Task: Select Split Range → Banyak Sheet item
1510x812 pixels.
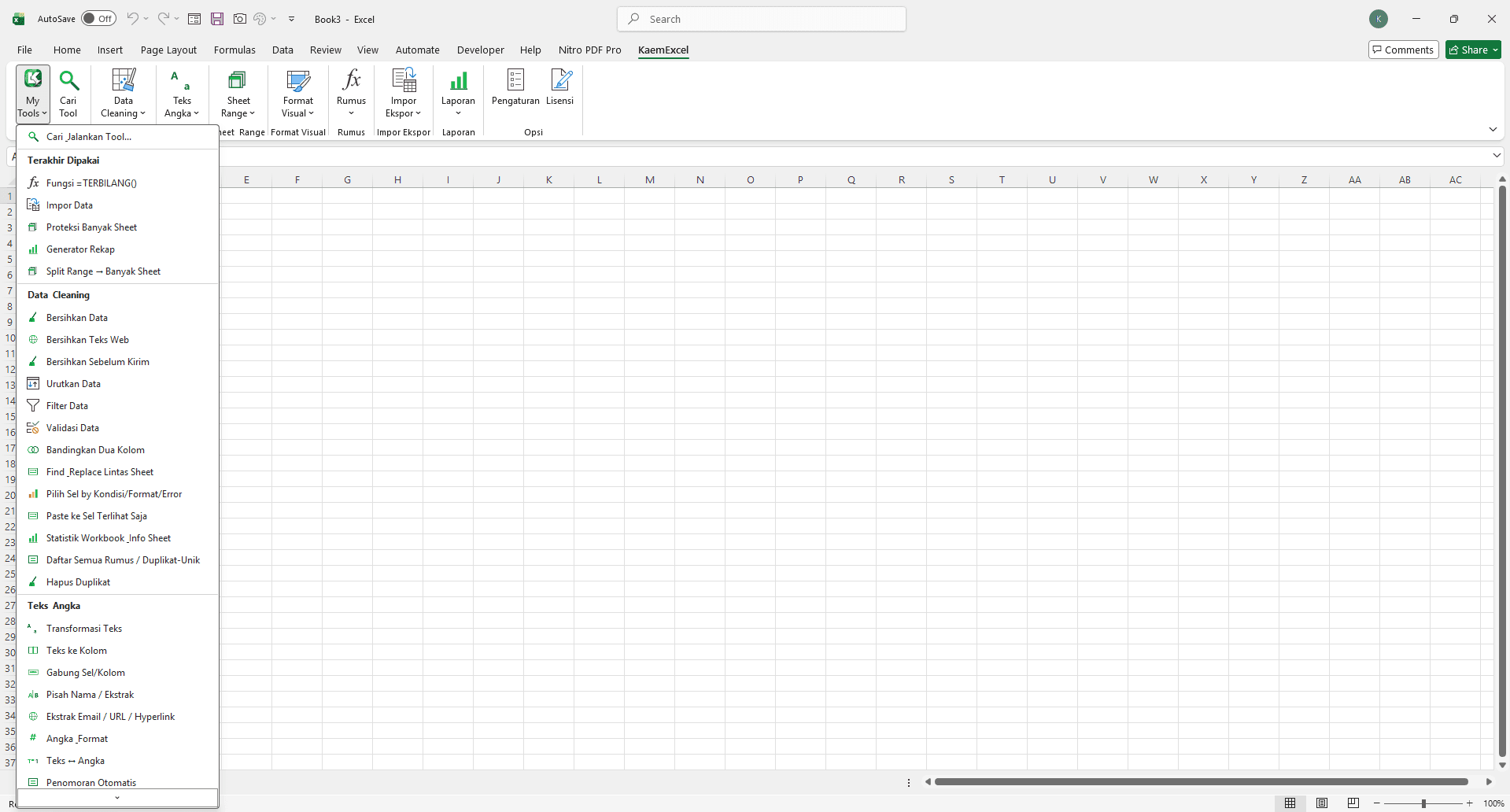Action: [117, 271]
